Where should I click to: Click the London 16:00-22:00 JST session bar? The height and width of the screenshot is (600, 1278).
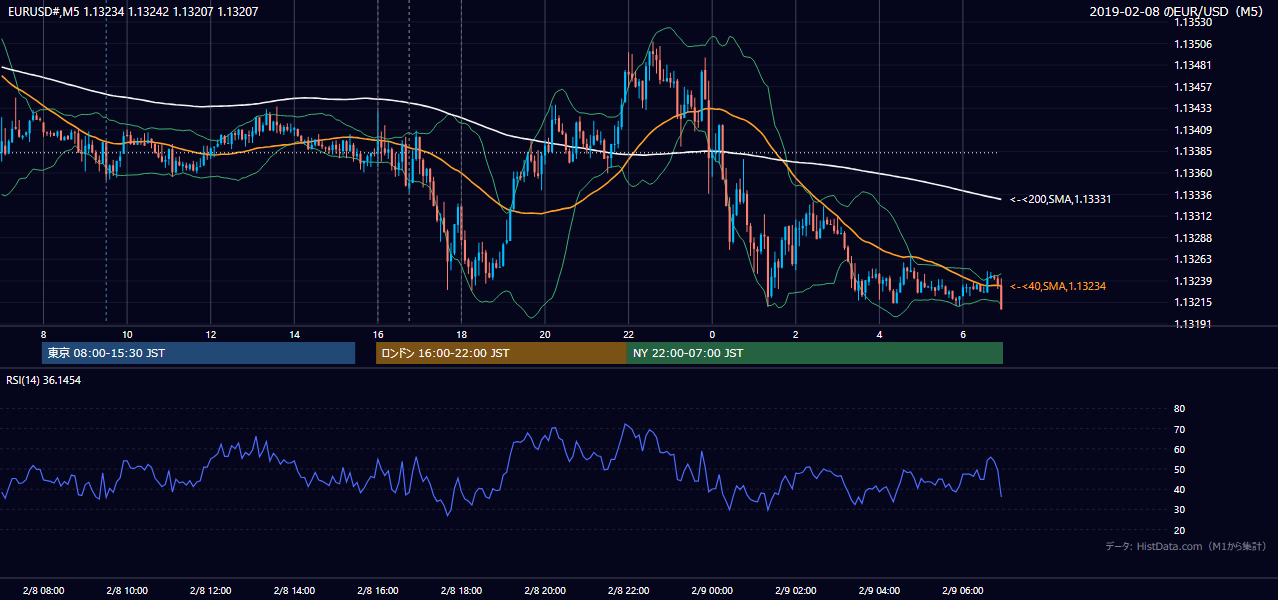(x=501, y=353)
